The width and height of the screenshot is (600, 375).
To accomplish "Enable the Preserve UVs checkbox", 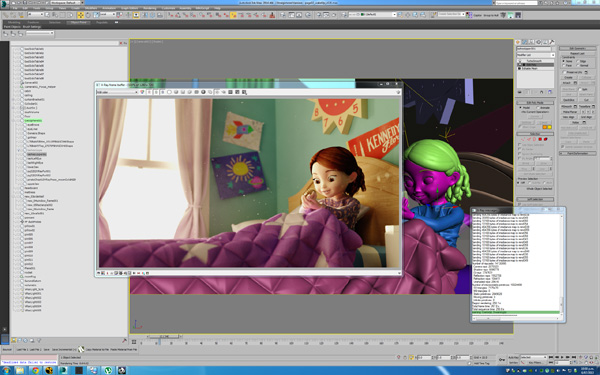I will point(564,72).
